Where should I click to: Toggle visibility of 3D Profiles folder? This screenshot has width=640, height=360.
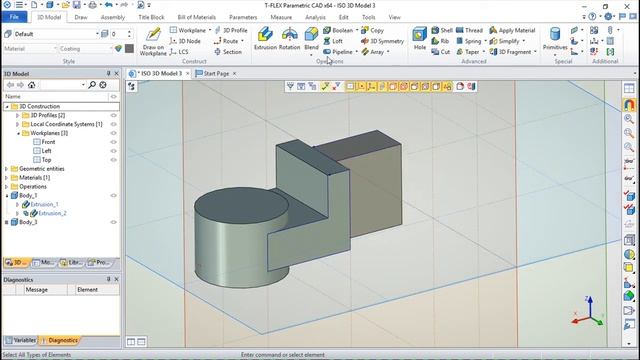(x=113, y=116)
